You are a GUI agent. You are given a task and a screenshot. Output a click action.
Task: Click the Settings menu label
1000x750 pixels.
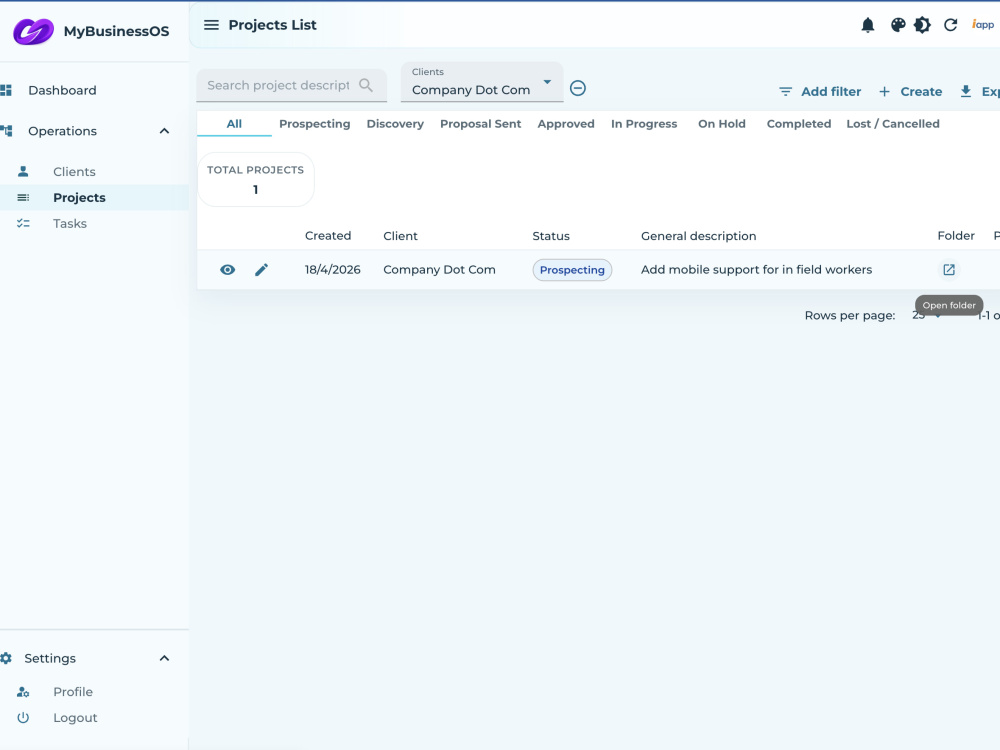[x=50, y=658]
